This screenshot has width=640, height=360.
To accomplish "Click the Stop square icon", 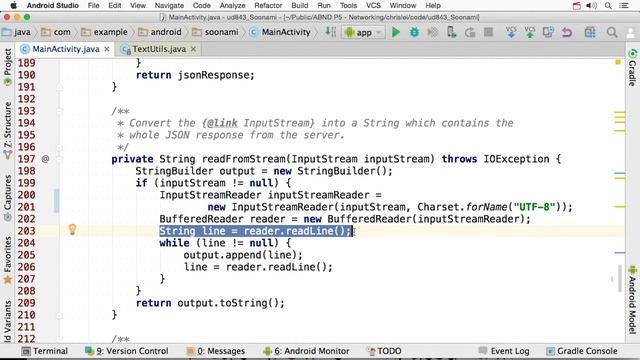I will (488, 32).
